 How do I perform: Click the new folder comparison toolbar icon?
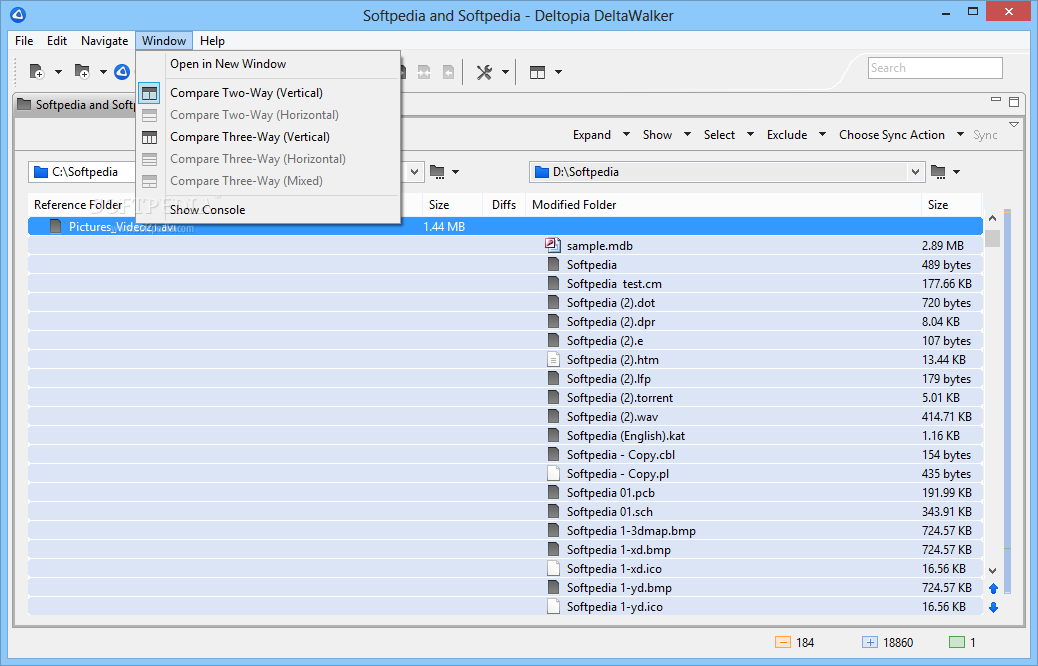[82, 71]
